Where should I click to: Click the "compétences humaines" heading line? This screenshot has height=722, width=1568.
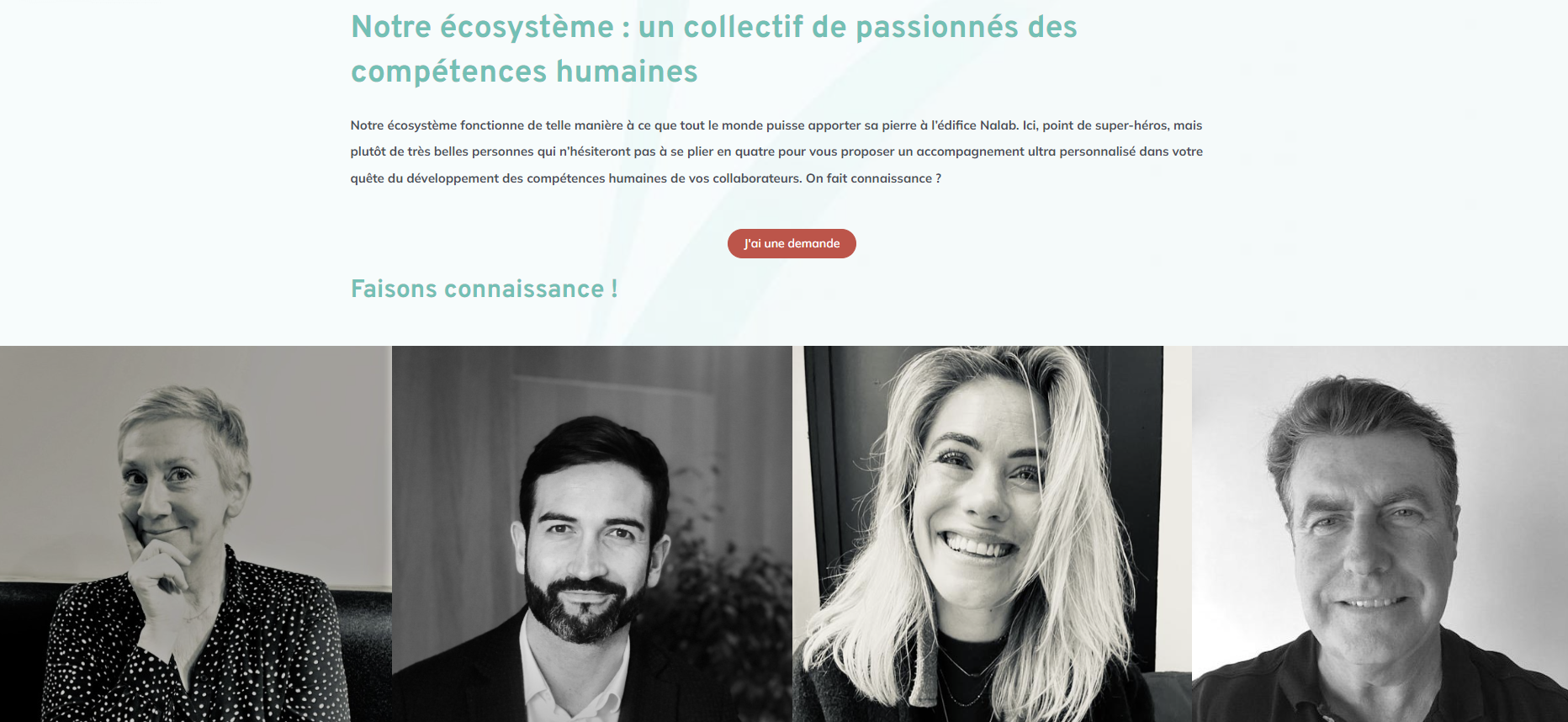point(524,72)
